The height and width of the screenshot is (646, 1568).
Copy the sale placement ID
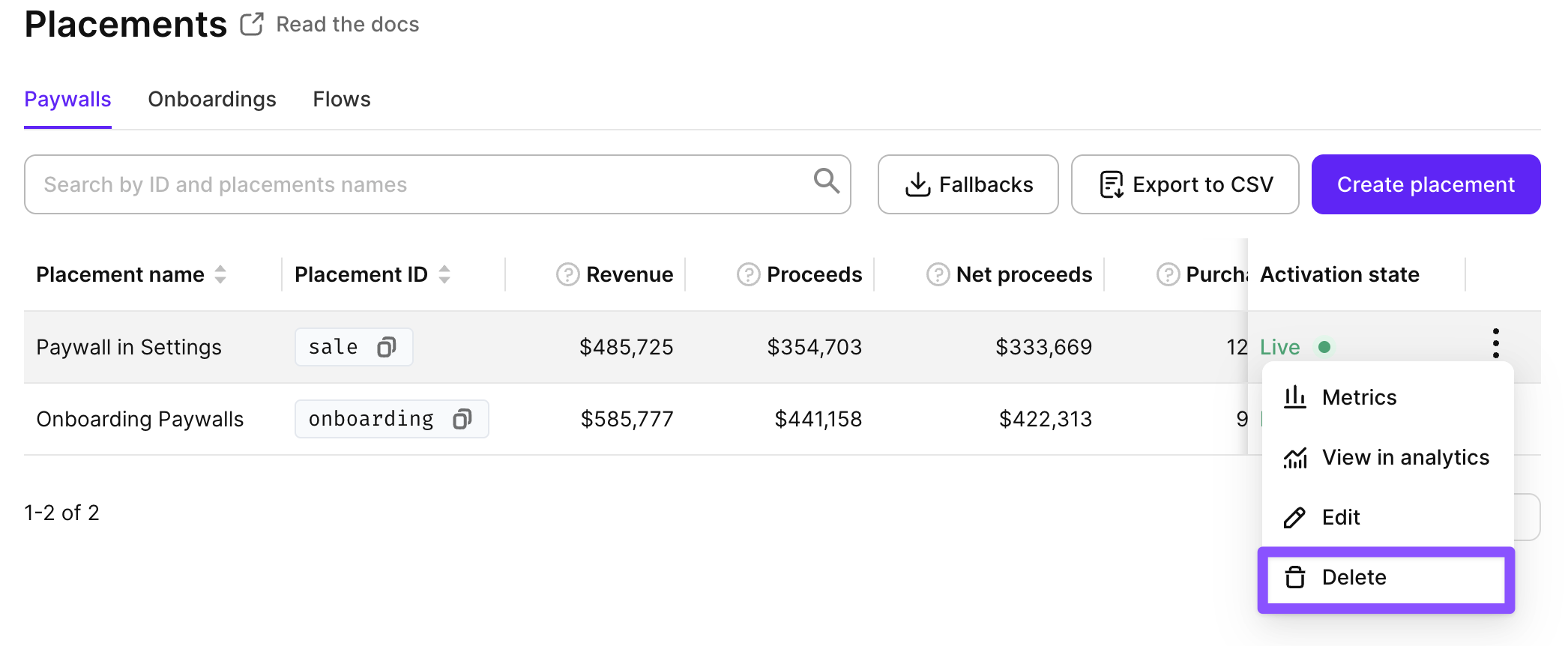[x=386, y=347]
